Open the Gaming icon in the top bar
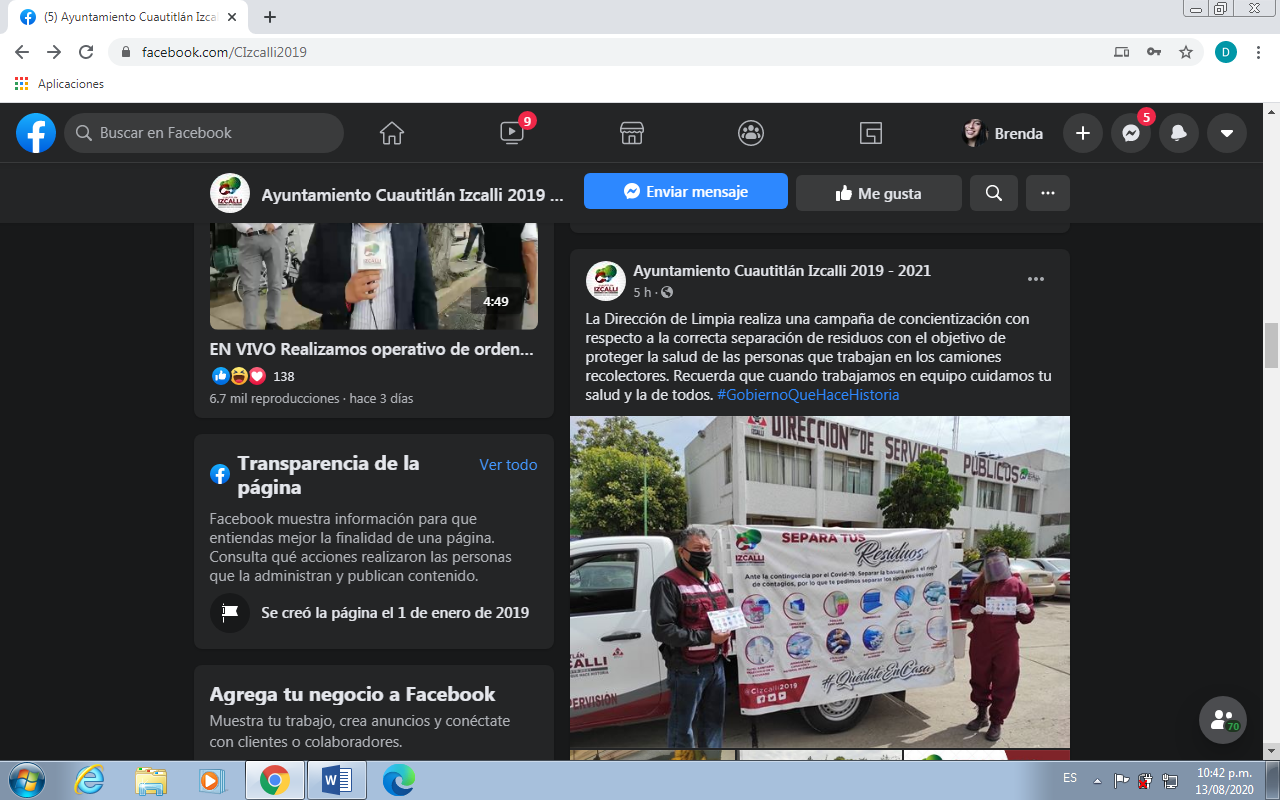 [870, 133]
